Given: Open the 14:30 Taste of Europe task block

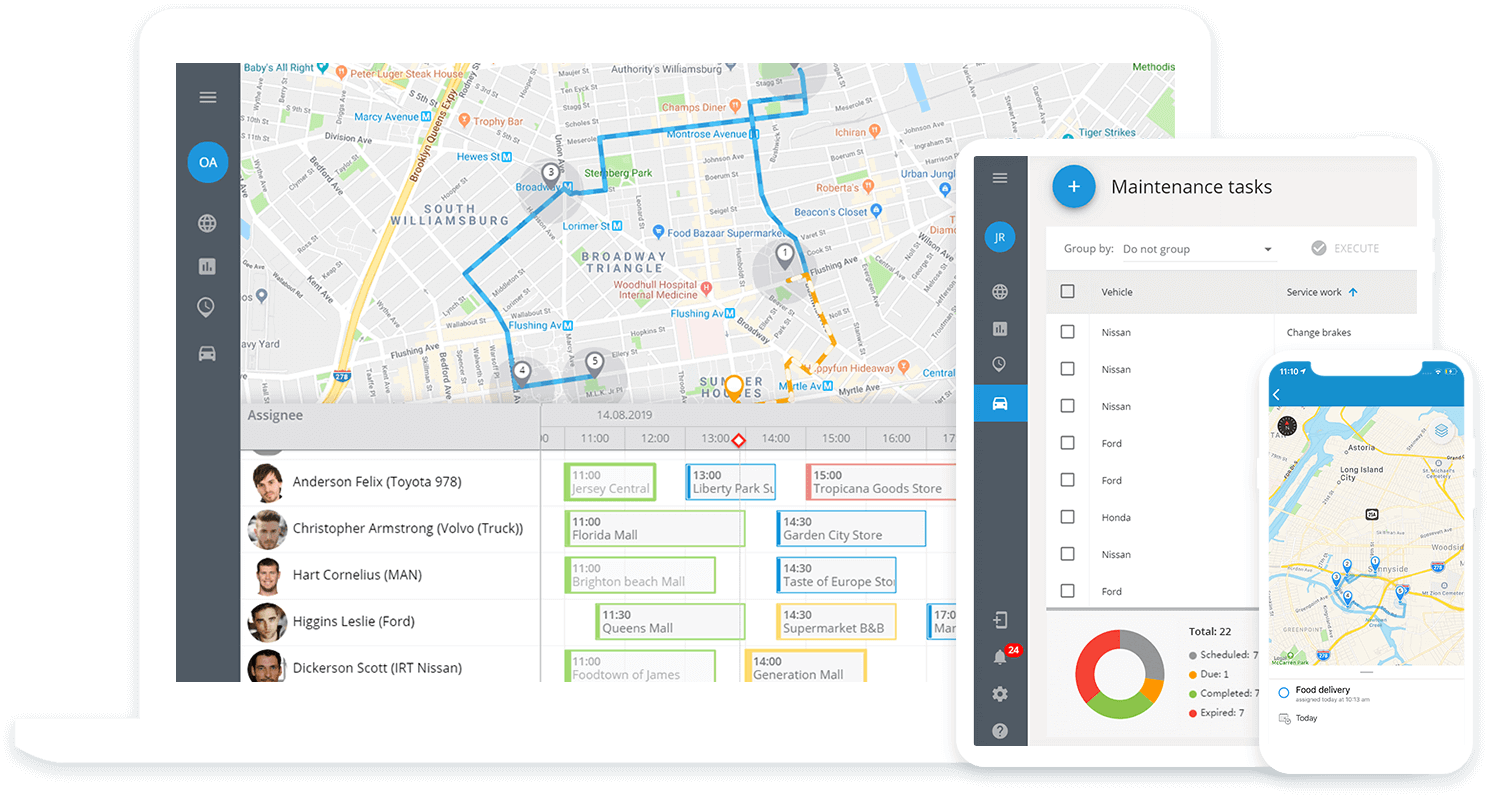Looking at the screenshot, I should click(837, 575).
